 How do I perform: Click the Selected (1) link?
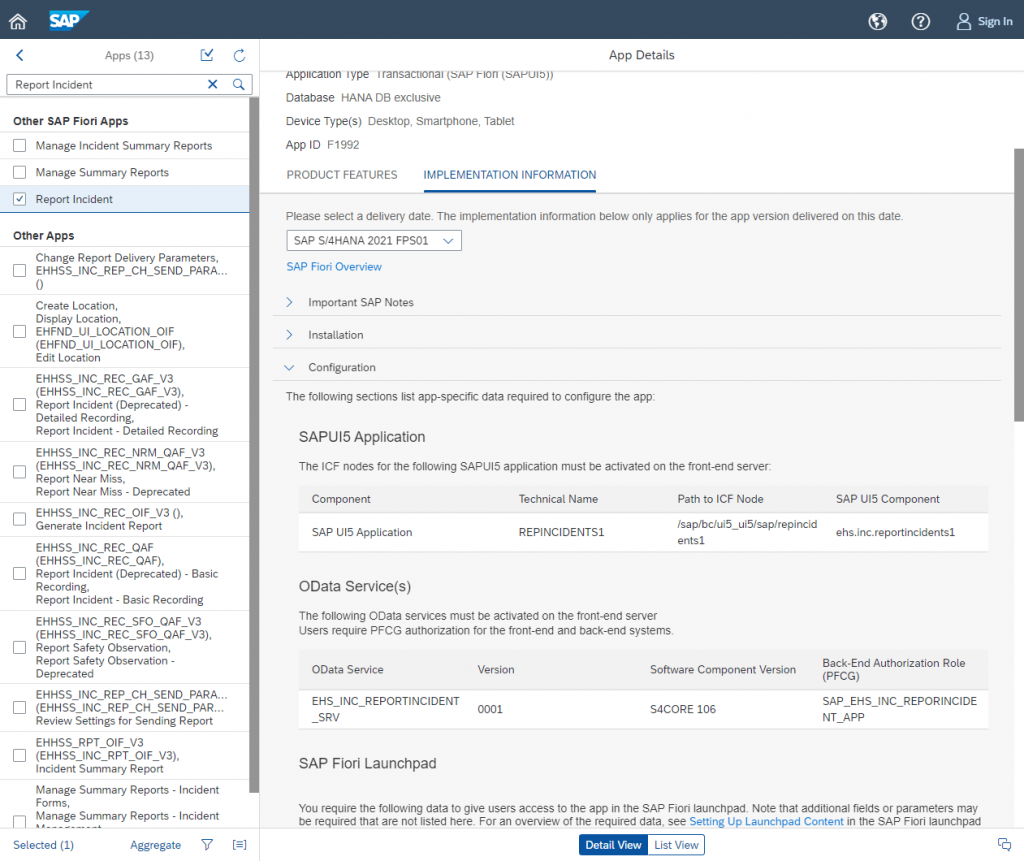pyautogui.click(x=43, y=845)
